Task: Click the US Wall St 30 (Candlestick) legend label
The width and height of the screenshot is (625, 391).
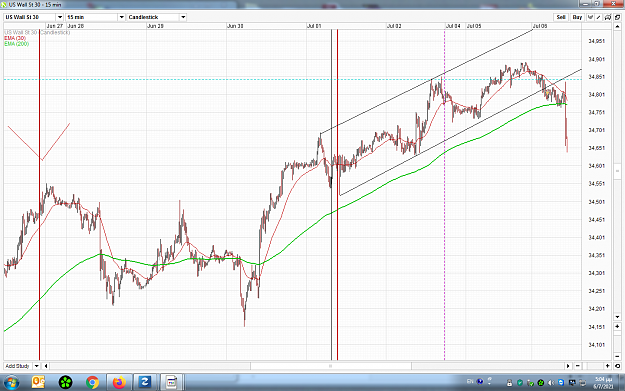Action: [37, 32]
